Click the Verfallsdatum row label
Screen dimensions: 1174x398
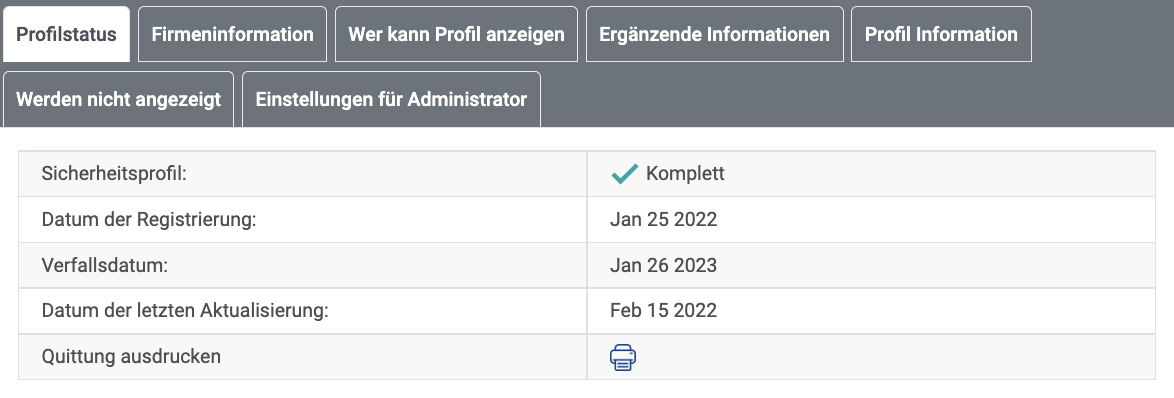point(105,266)
